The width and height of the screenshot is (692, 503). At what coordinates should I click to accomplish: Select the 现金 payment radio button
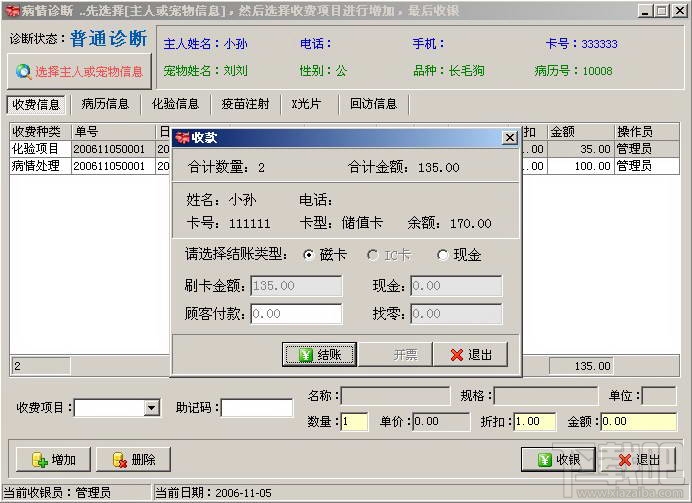click(442, 255)
